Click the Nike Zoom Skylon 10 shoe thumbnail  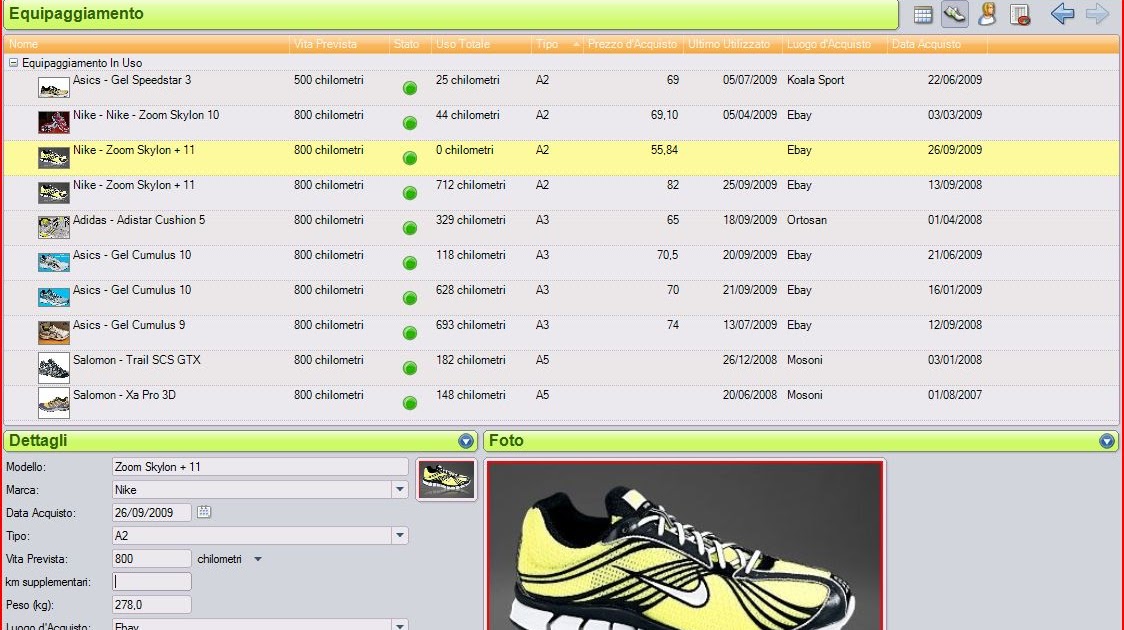pos(54,123)
